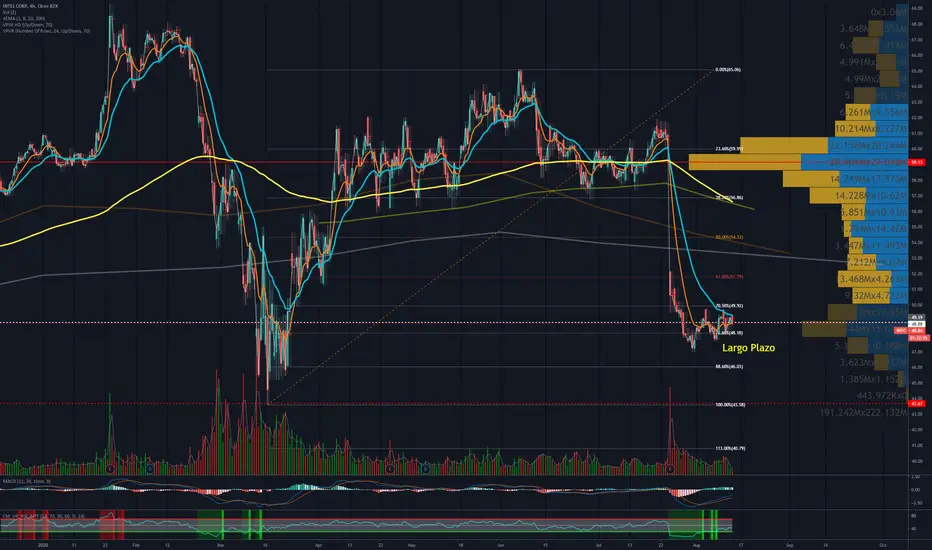Screen dimensions: 932x550
Task: Click the widest volume profile bar near 59
Action: tap(798, 162)
